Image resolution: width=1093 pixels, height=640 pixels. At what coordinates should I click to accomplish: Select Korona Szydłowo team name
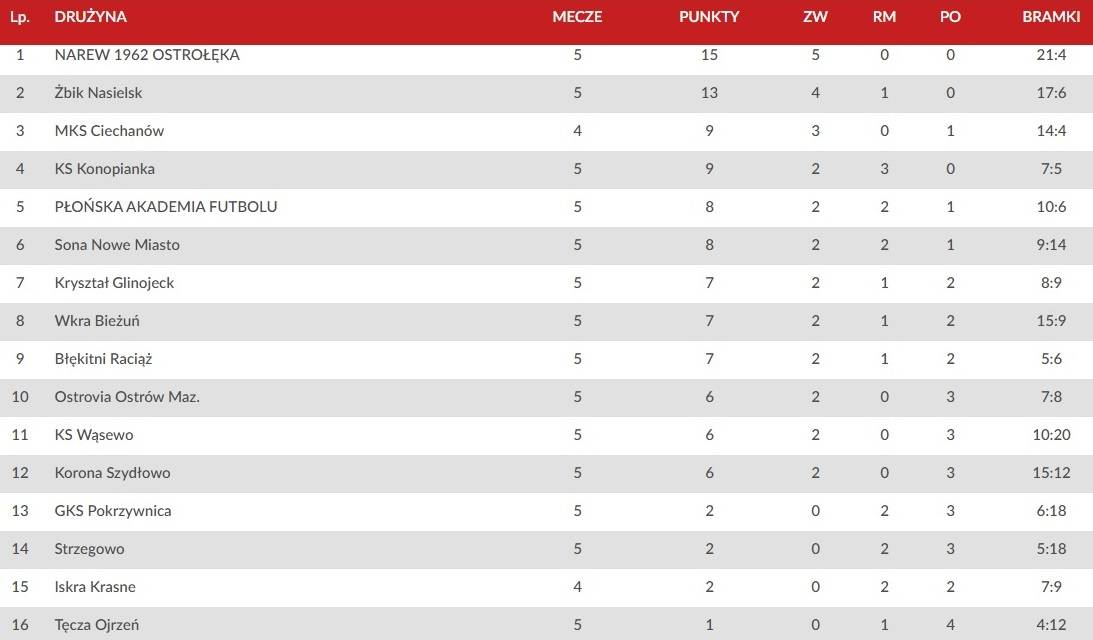click(112, 473)
